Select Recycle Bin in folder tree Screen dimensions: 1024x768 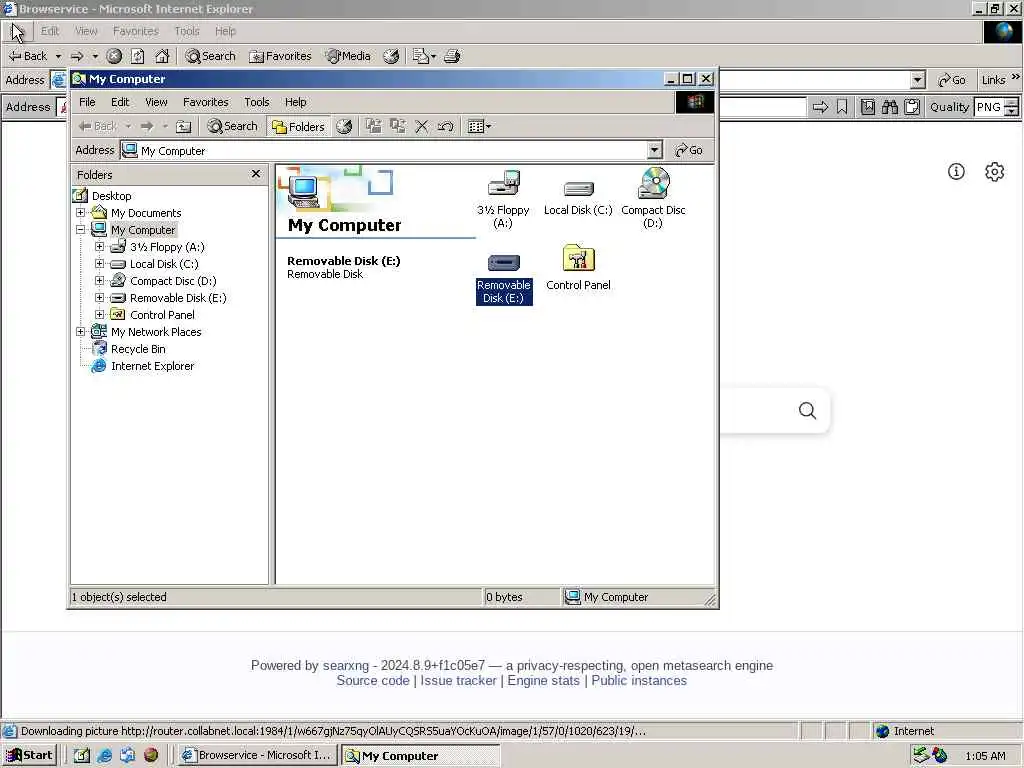click(x=130, y=349)
